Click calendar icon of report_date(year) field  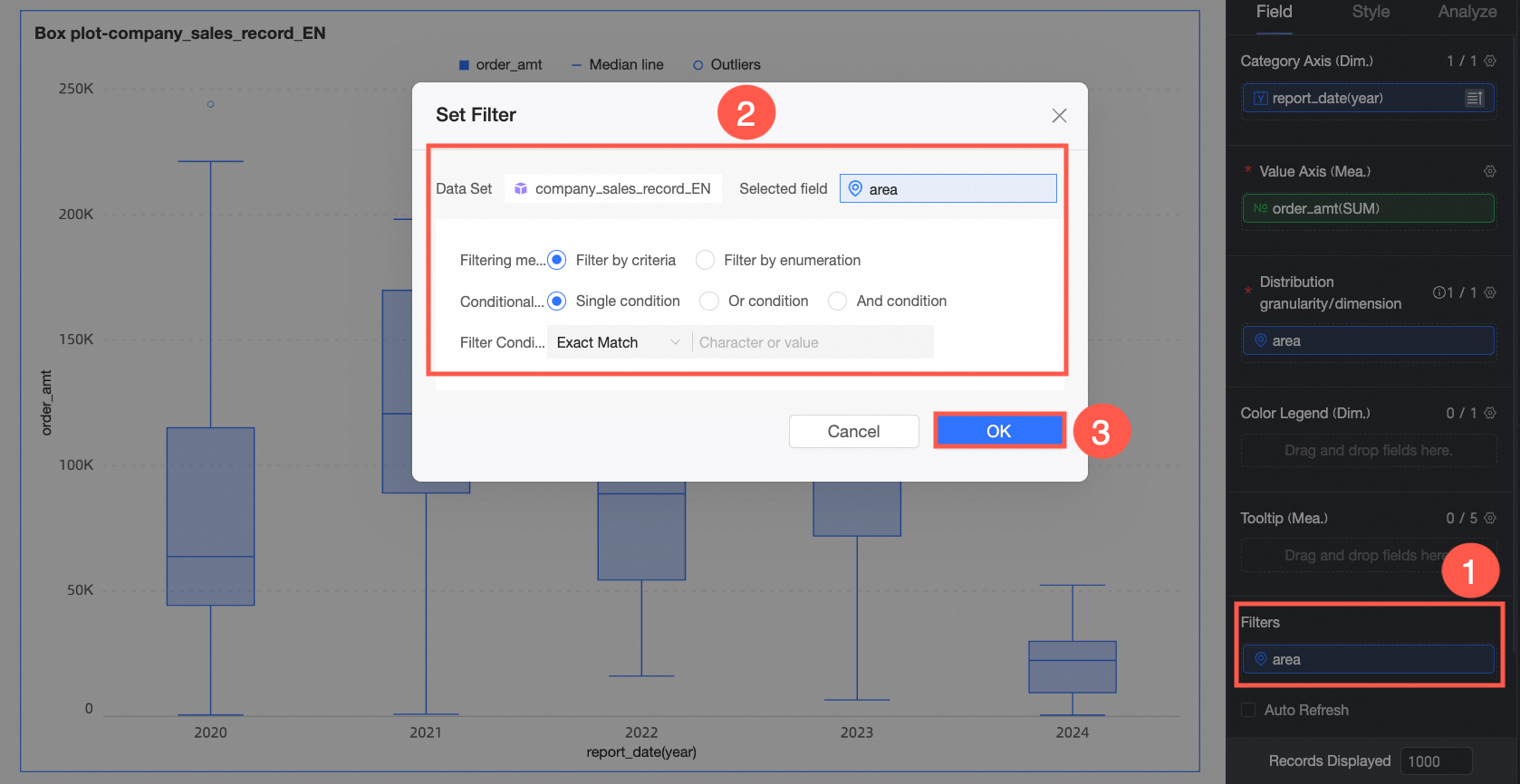pyautogui.click(x=1260, y=98)
